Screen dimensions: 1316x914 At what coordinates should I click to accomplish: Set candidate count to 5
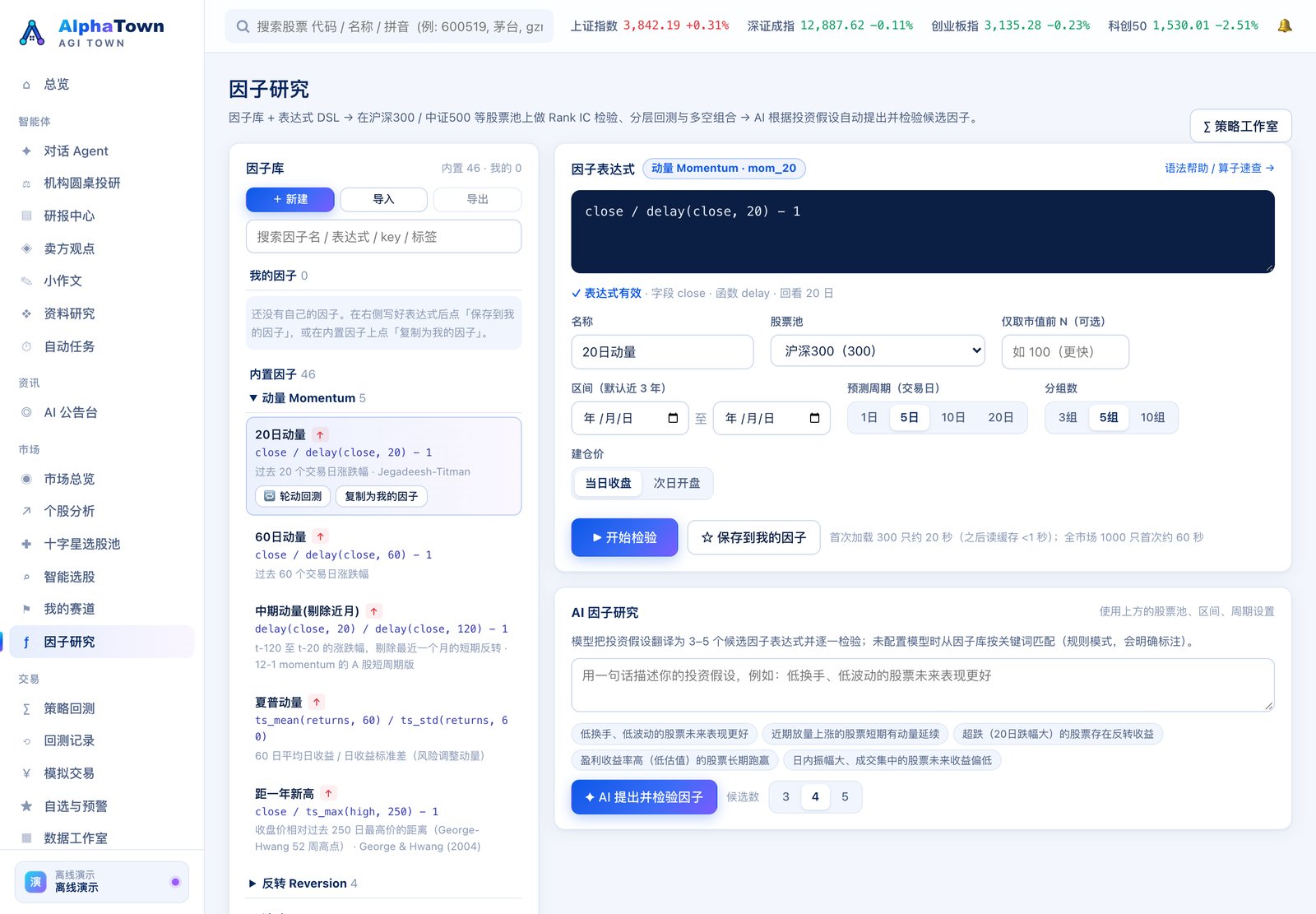point(845,796)
